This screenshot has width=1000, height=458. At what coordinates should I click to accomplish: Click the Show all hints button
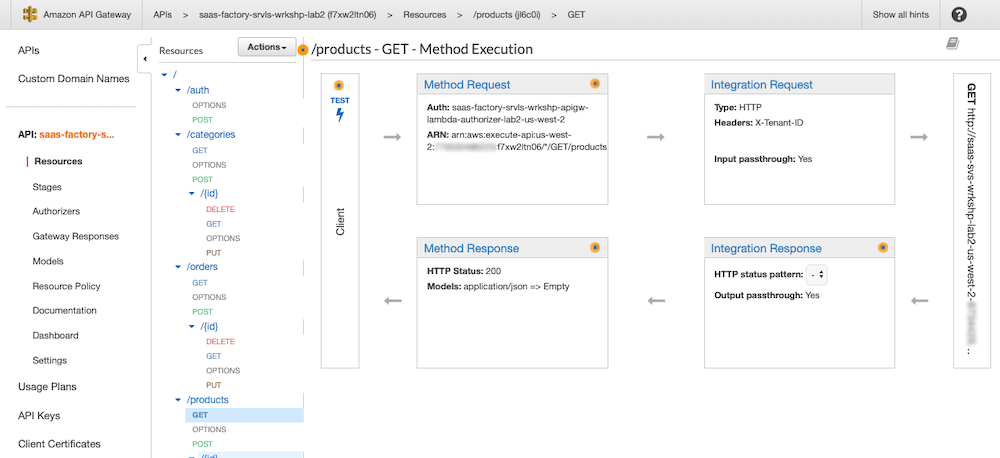901,15
